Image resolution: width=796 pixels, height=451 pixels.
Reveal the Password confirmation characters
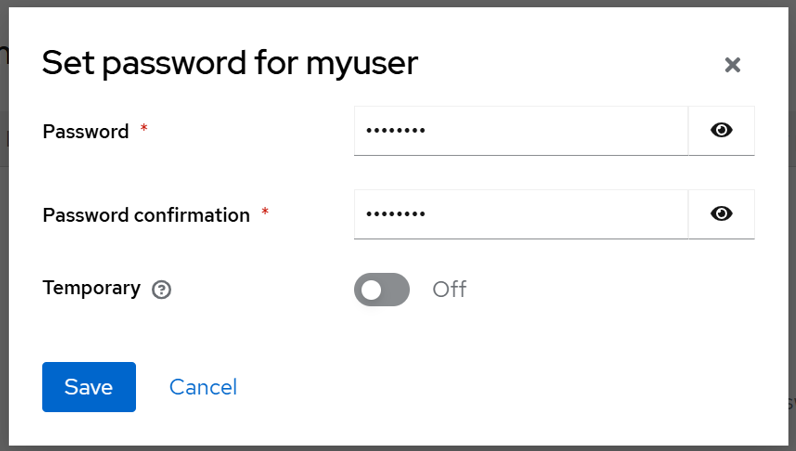pyautogui.click(x=721, y=214)
